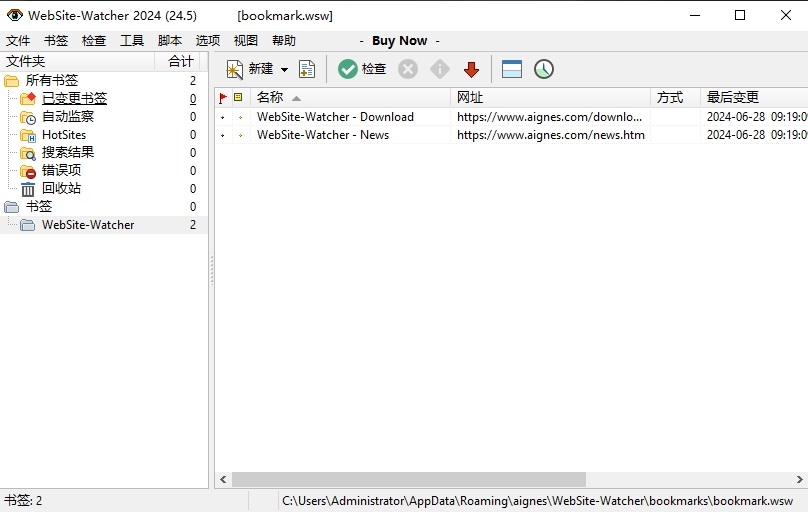This screenshot has height=512, width=808.
Task: Click the yellow note column header
Action: click(238, 98)
